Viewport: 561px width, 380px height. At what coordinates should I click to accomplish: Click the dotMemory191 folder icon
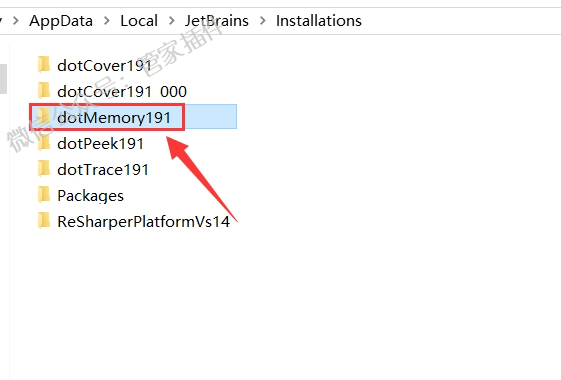click(x=44, y=117)
